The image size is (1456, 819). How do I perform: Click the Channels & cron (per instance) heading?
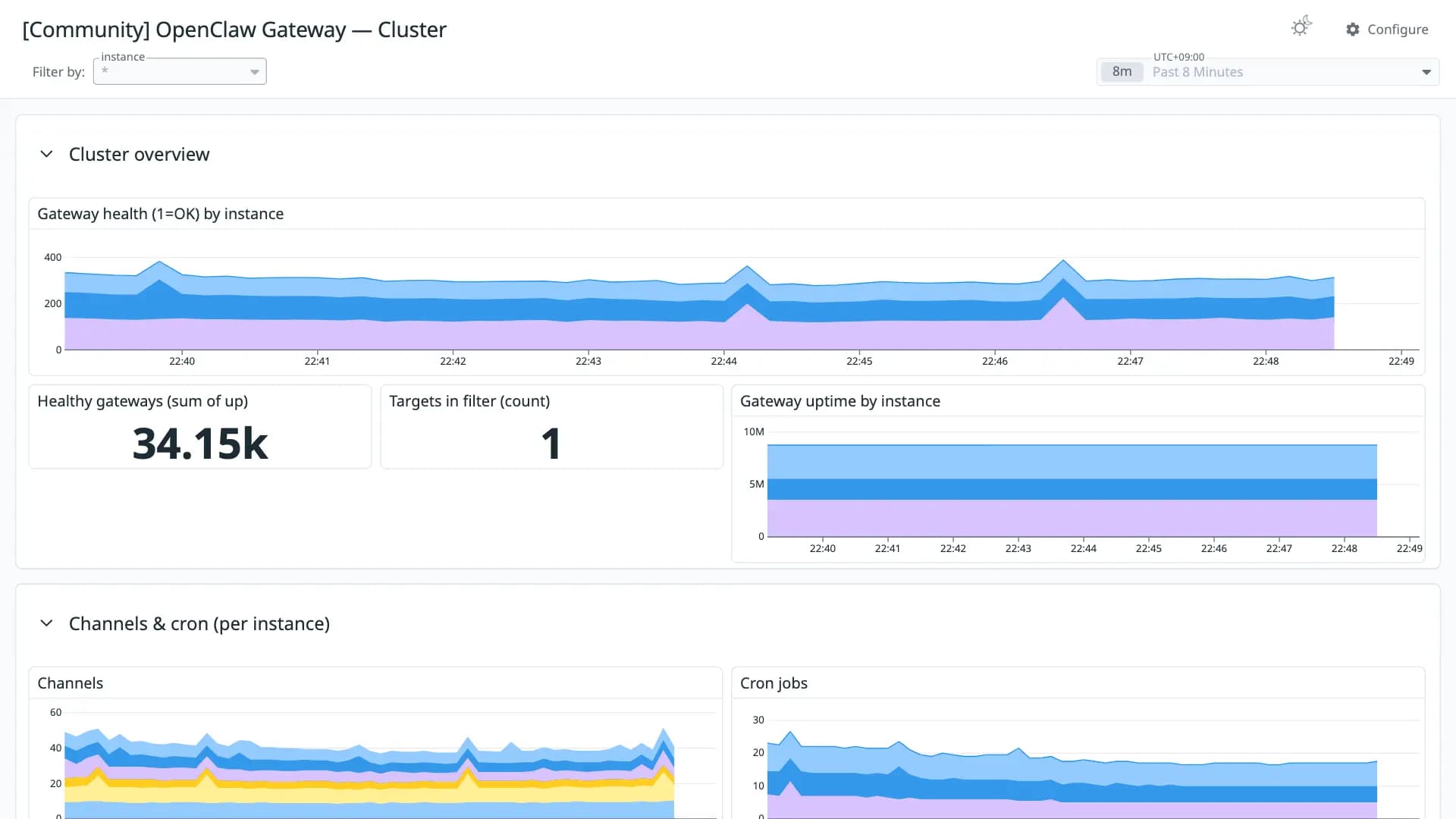click(x=199, y=623)
